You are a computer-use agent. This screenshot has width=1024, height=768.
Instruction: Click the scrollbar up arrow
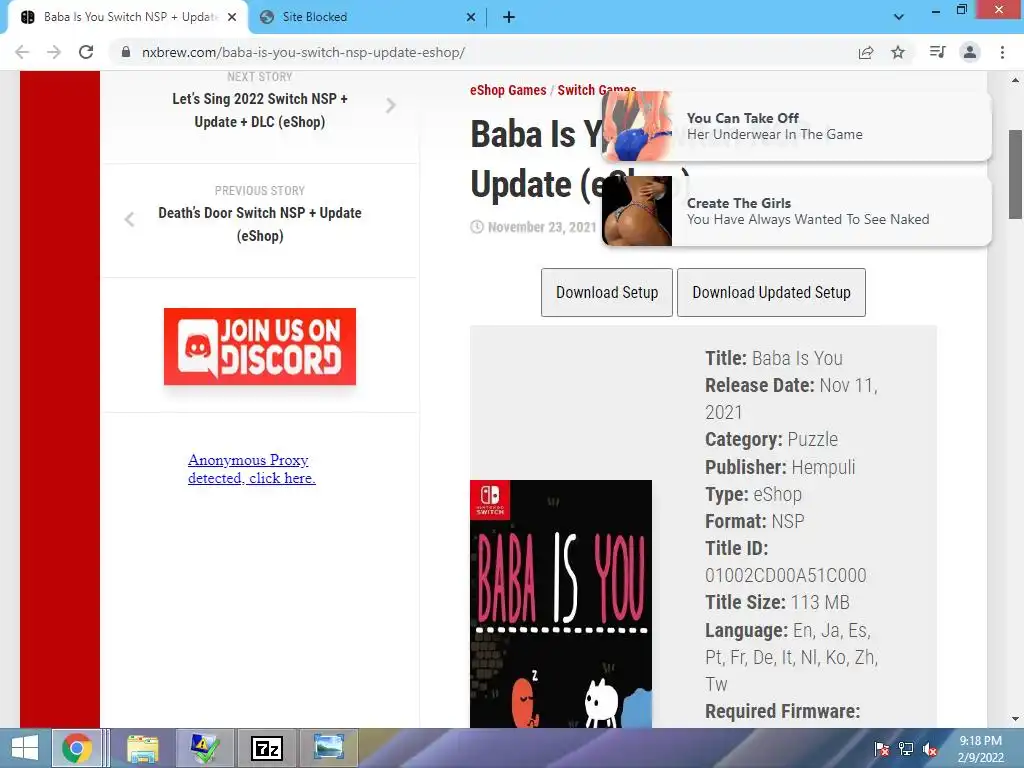coord(1015,80)
